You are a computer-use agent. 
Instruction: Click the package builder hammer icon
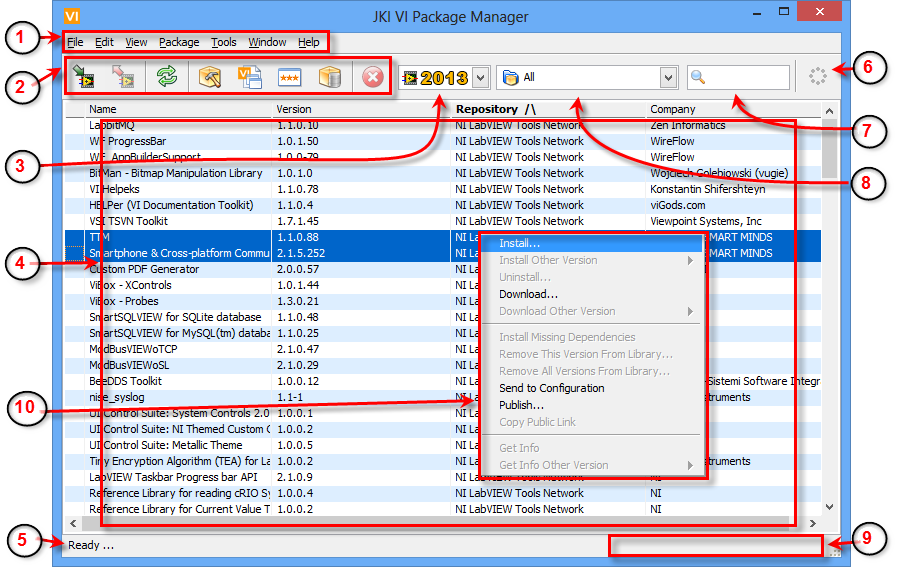(209, 78)
